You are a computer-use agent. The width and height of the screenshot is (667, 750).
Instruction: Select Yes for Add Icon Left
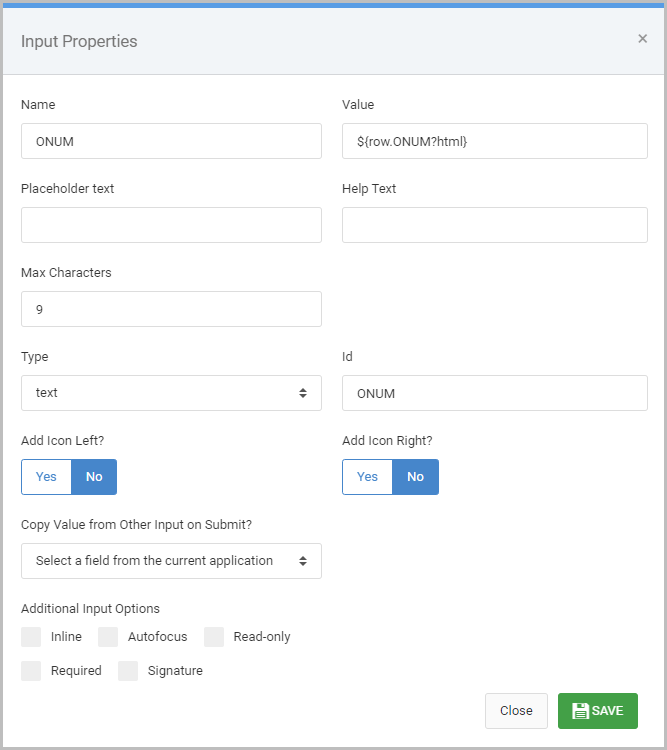pyautogui.click(x=46, y=477)
